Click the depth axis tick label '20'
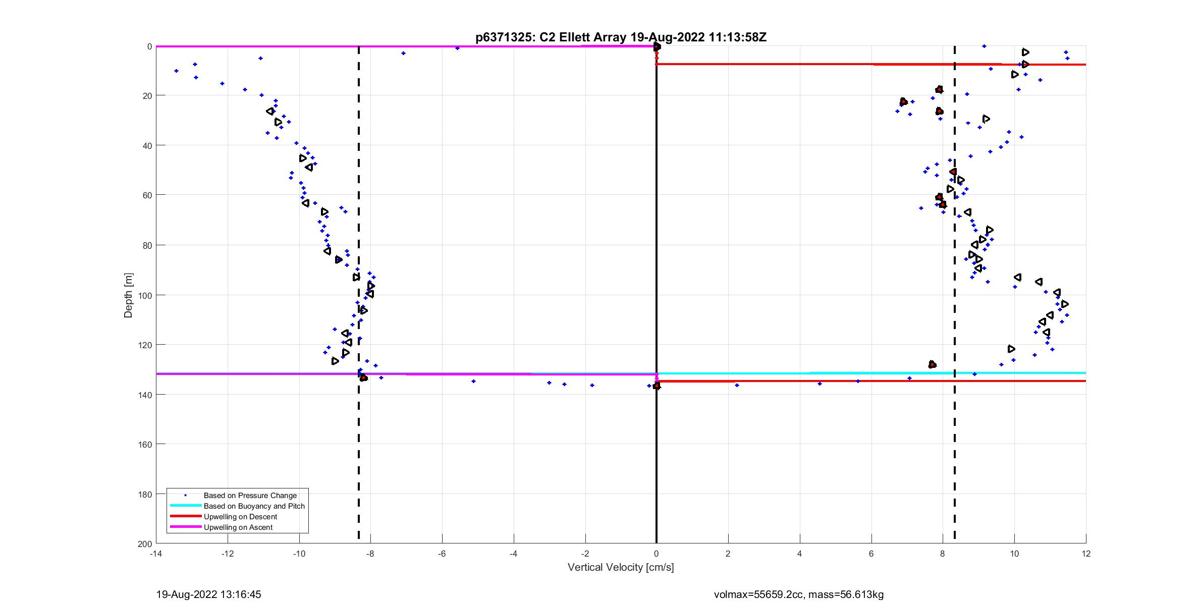The height and width of the screenshot is (611, 1200). (146, 96)
